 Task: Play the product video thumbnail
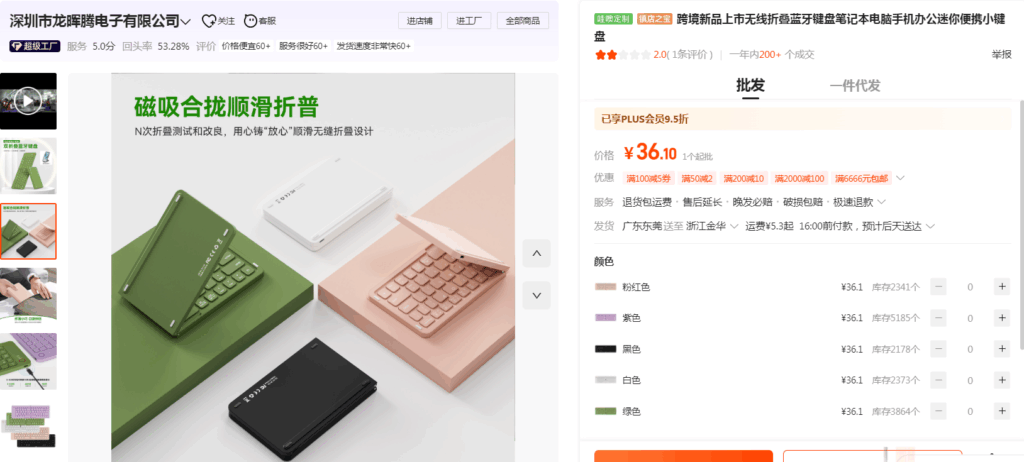coord(28,101)
